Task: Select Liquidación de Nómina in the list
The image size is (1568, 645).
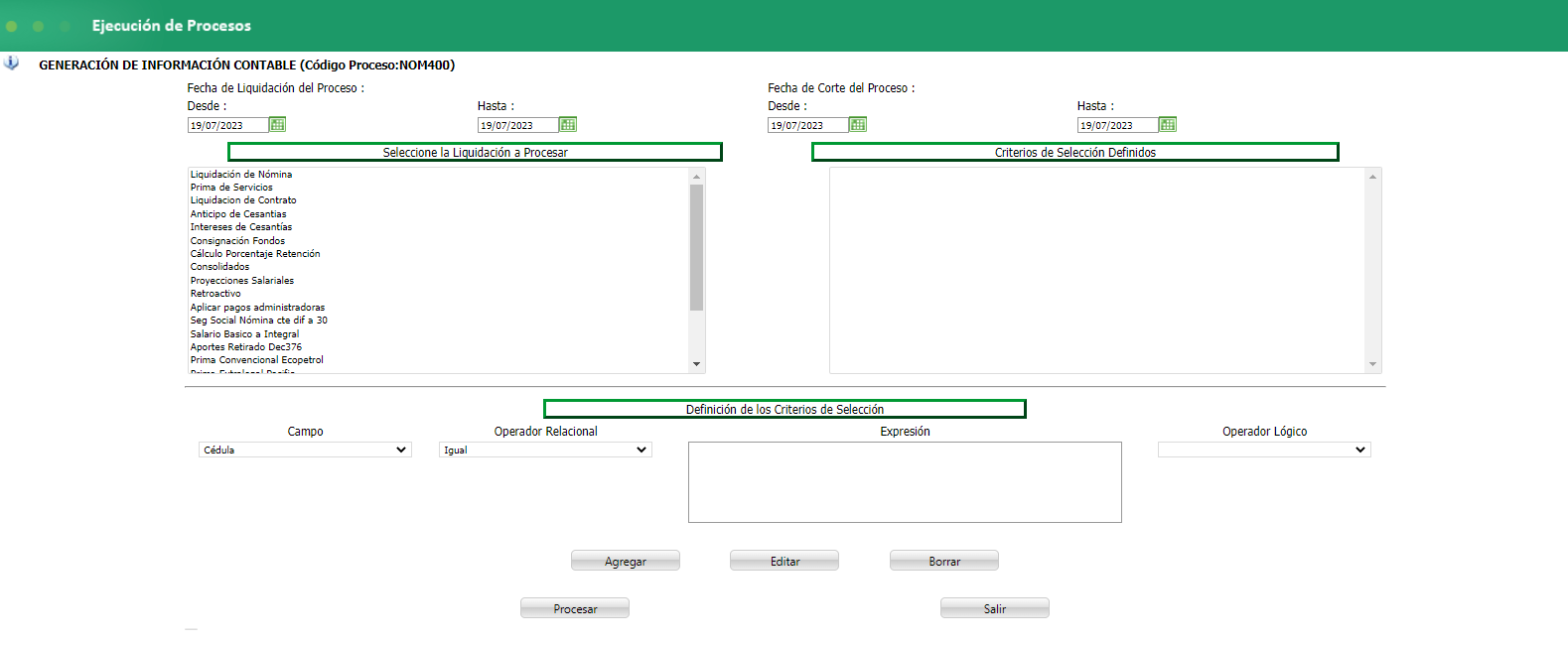Action: [x=241, y=174]
